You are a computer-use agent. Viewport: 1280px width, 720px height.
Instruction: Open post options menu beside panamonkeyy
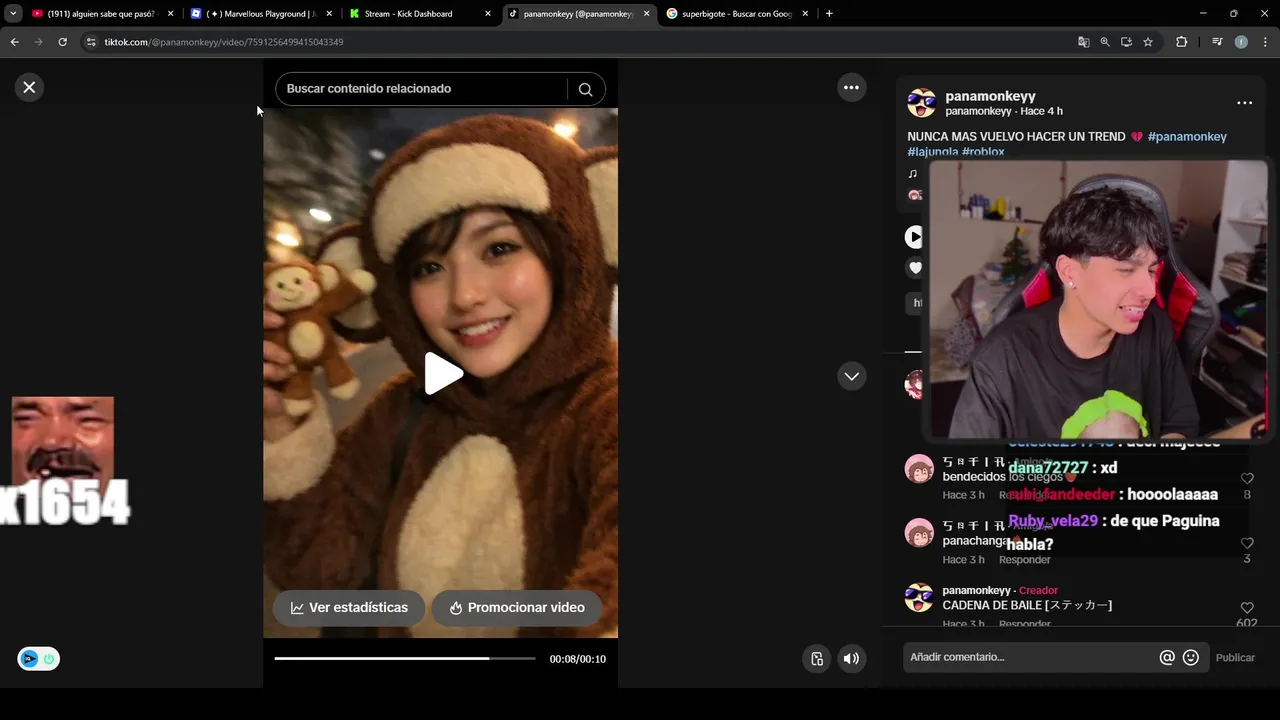pos(1244,103)
